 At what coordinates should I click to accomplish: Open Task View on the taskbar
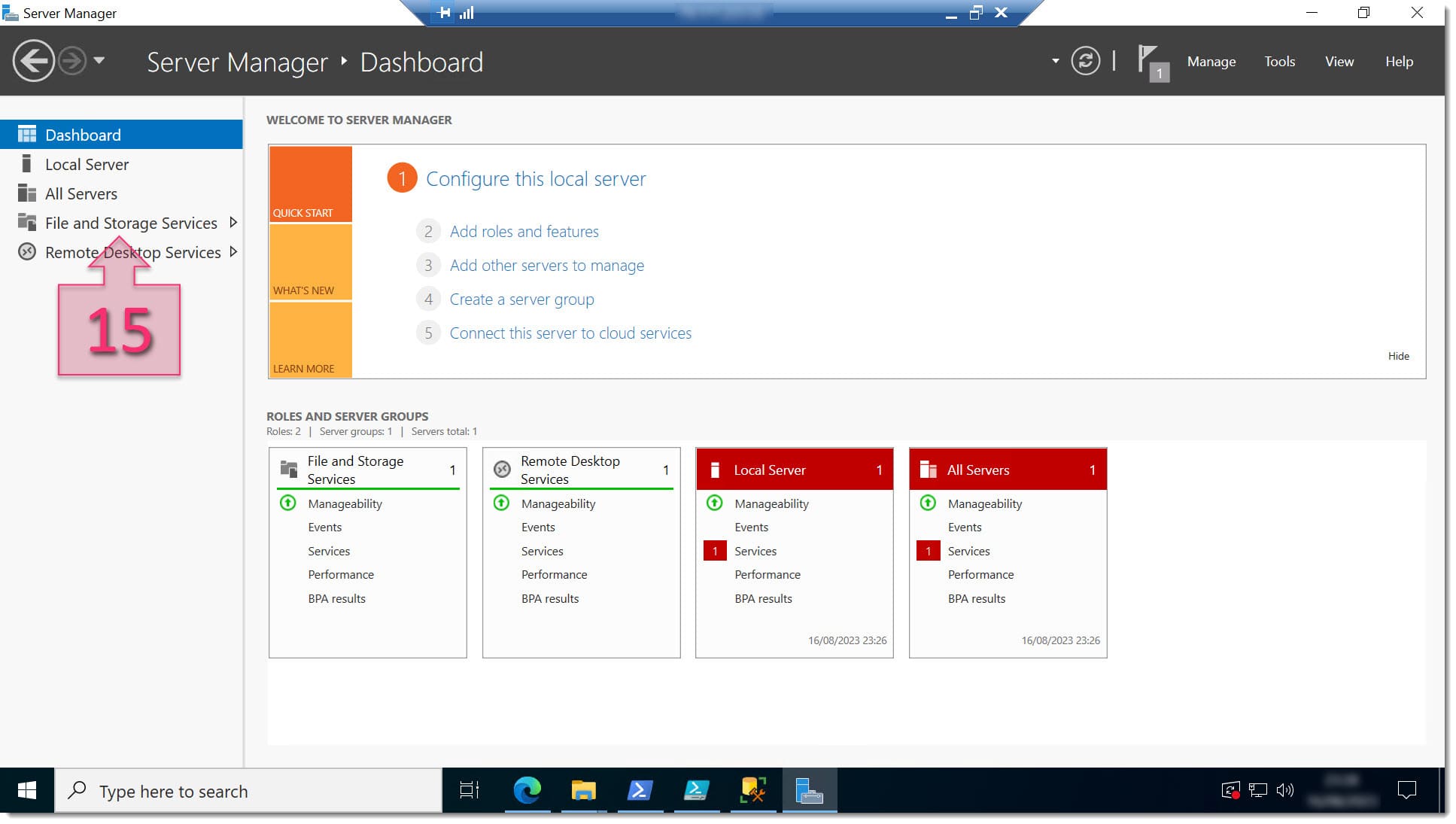coord(470,790)
